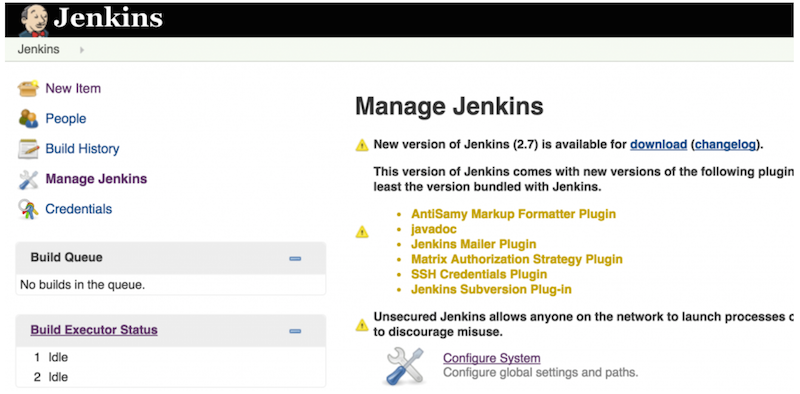Open the Credentials link
The width and height of the screenshot is (800, 394).
coord(79,209)
